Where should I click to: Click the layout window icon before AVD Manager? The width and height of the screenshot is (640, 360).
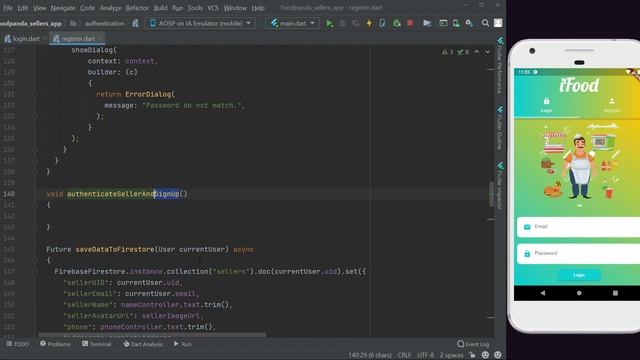(x=443, y=23)
